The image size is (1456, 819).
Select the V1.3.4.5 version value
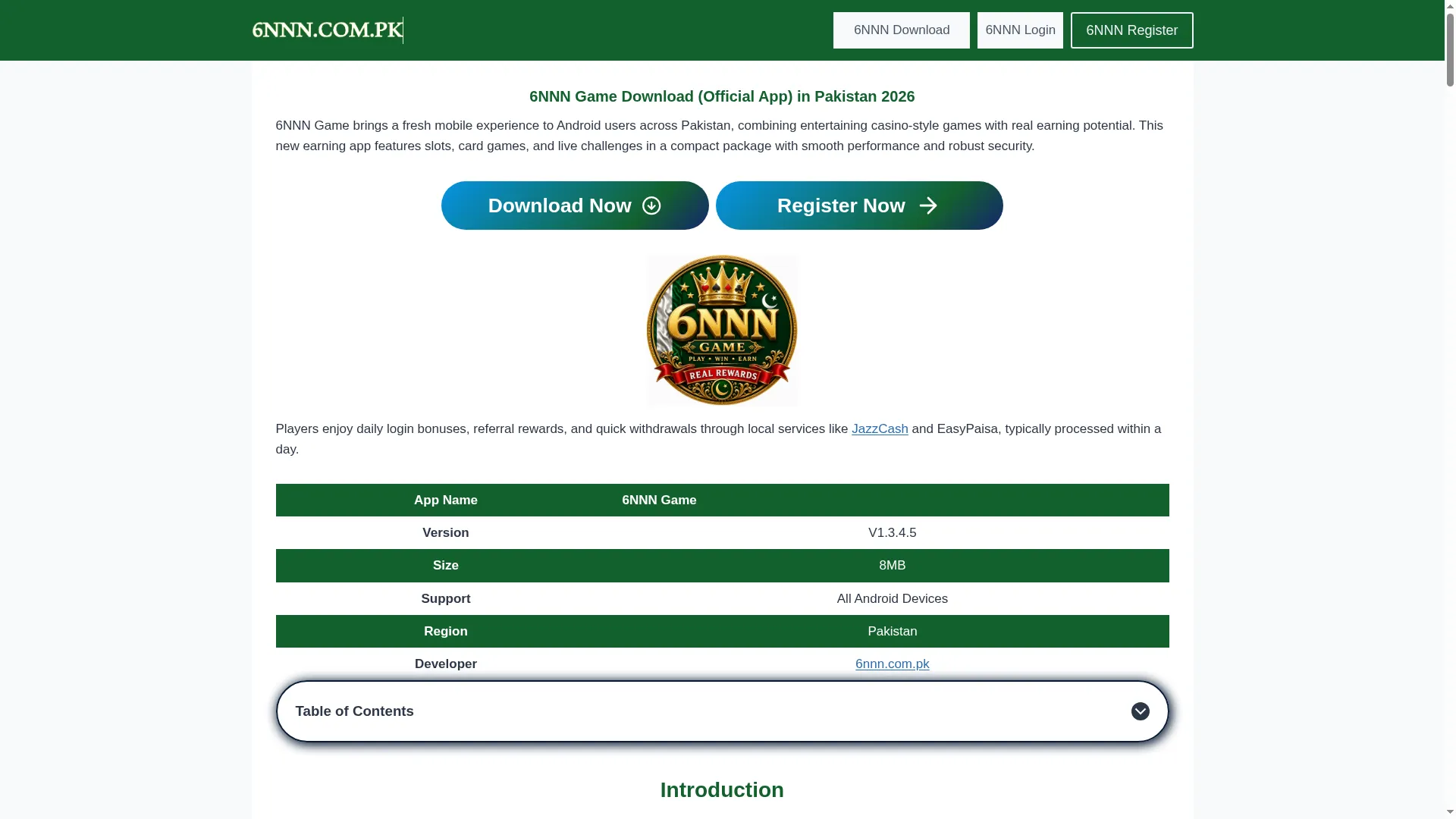pyautogui.click(x=892, y=533)
